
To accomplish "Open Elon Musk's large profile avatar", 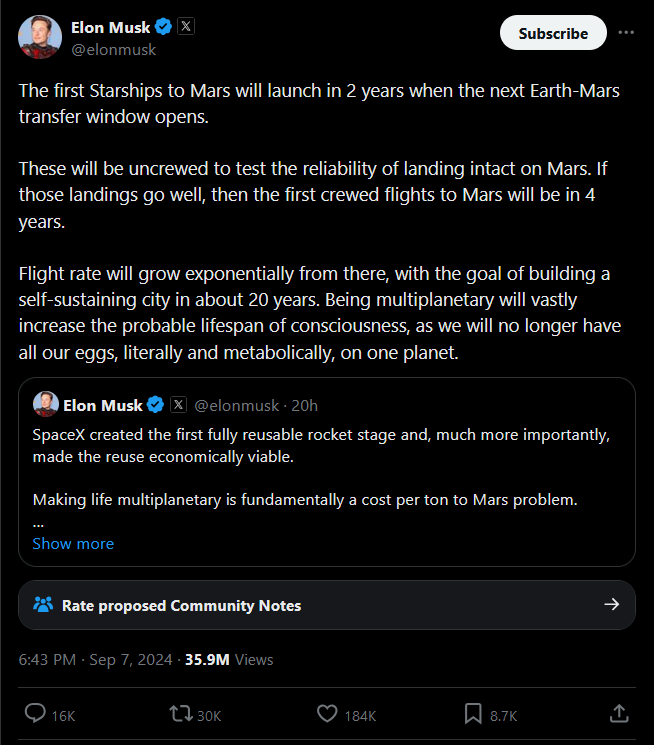I will (x=40, y=37).
